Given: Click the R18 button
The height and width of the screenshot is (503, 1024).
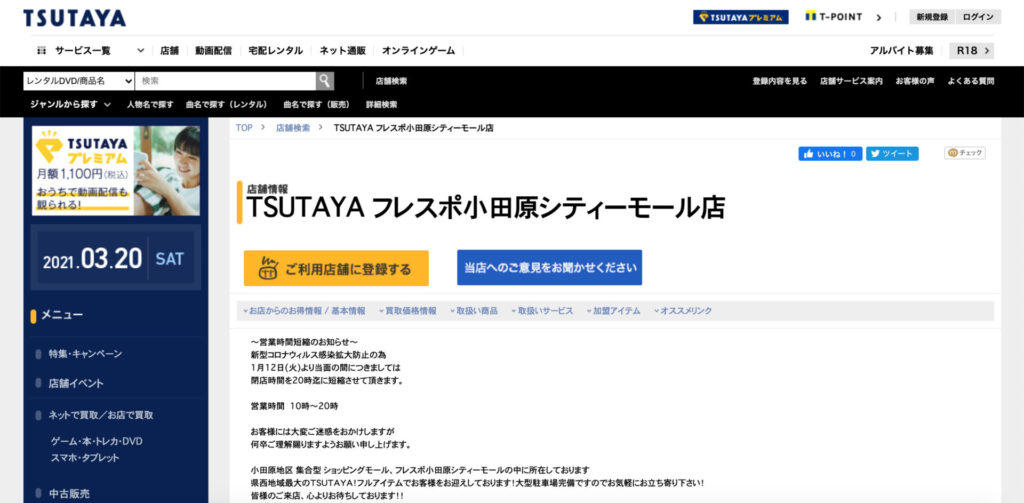Looking at the screenshot, I should point(972,50).
